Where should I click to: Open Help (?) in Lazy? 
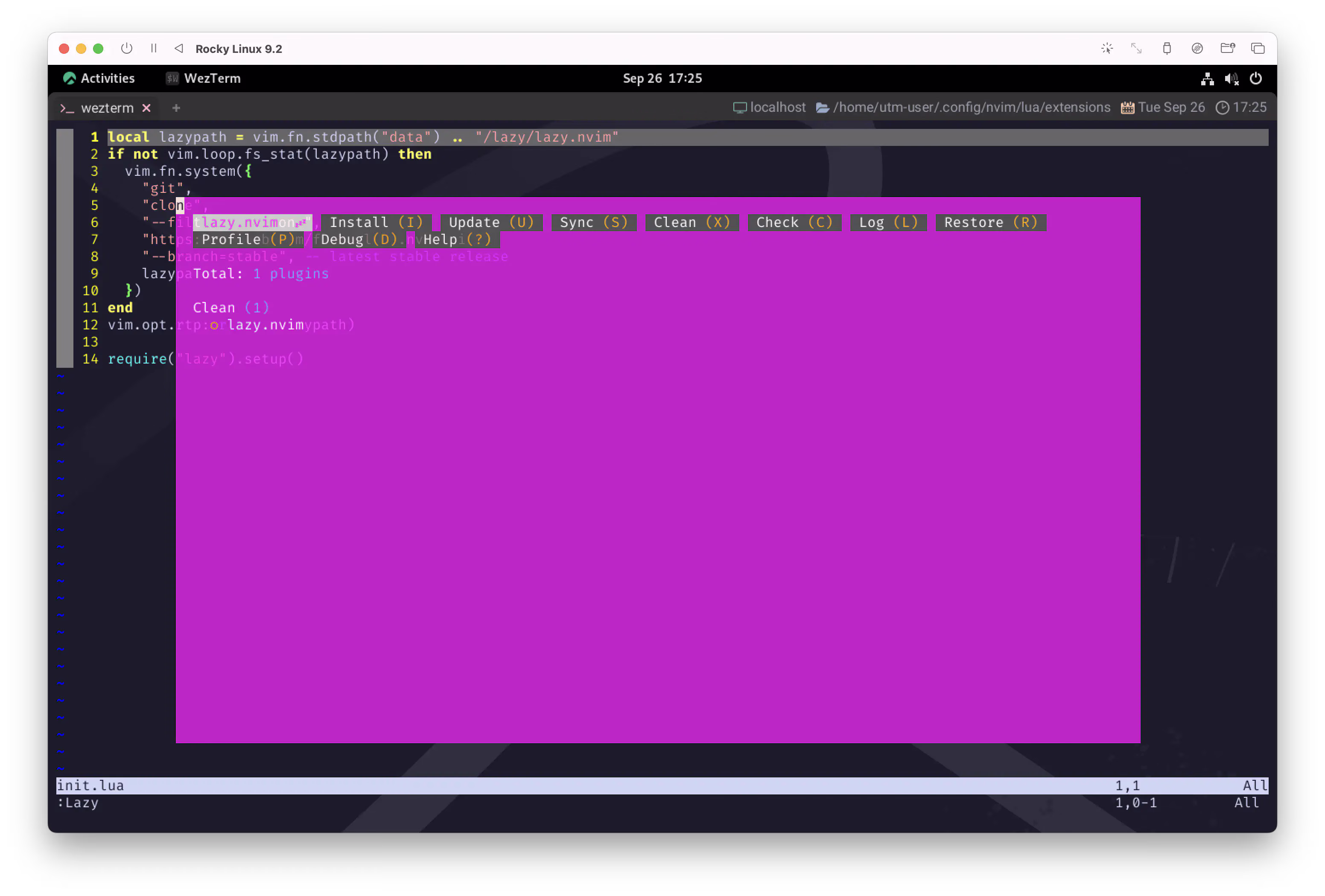click(x=457, y=239)
